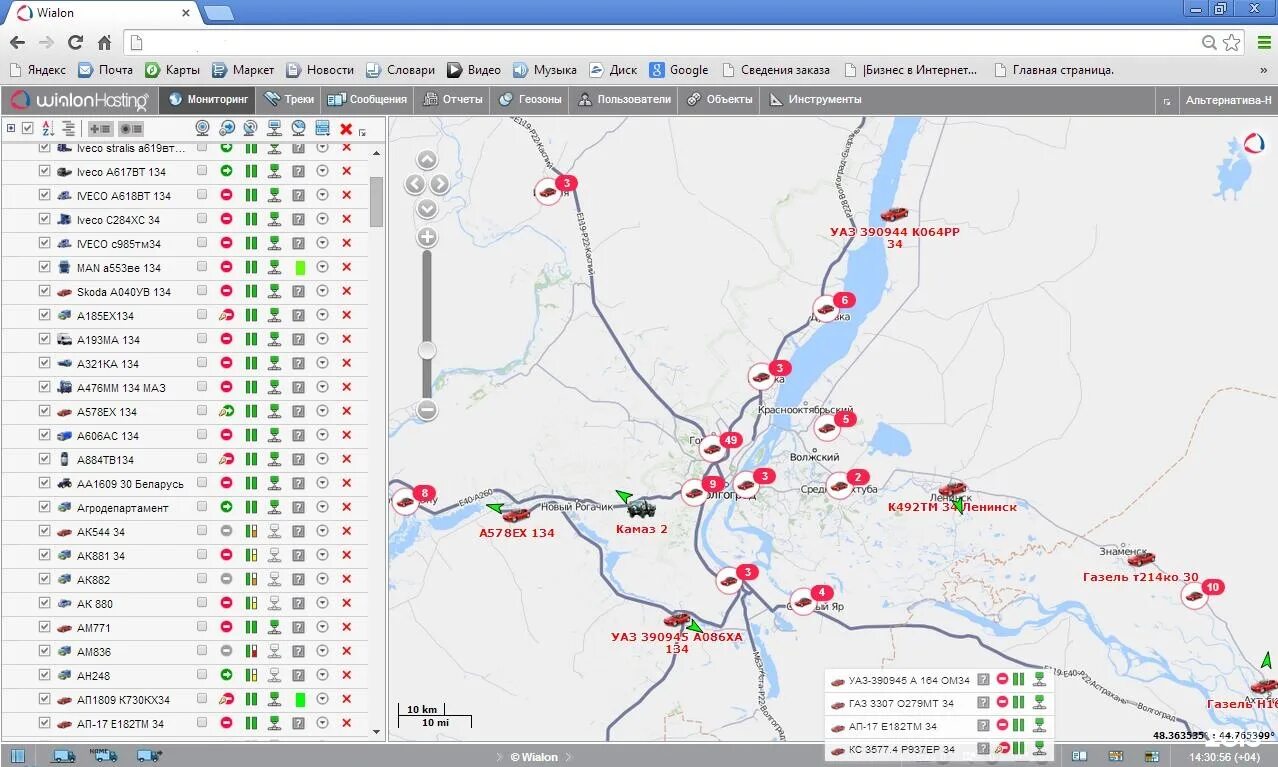Open the Отчеты tab
The image size is (1278, 767).
coord(454,100)
